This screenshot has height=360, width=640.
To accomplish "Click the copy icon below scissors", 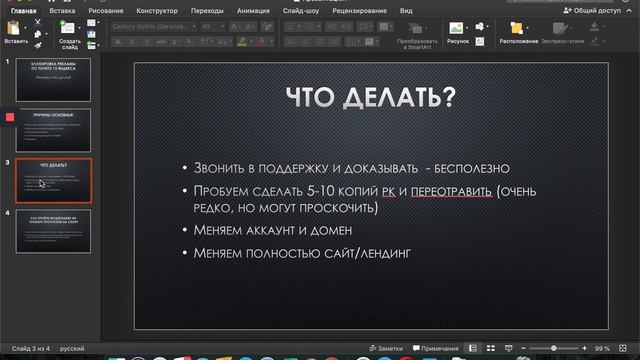I will [x=38, y=34].
